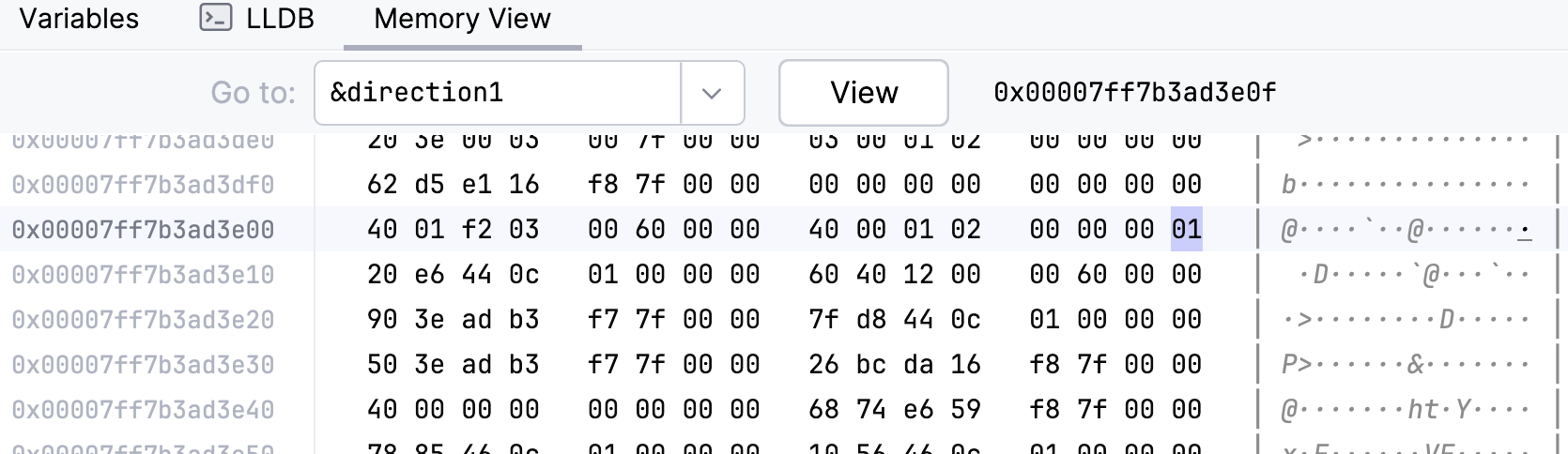Select byte 62 in row 3df0
This screenshot has width=1568, height=454.
(382, 184)
